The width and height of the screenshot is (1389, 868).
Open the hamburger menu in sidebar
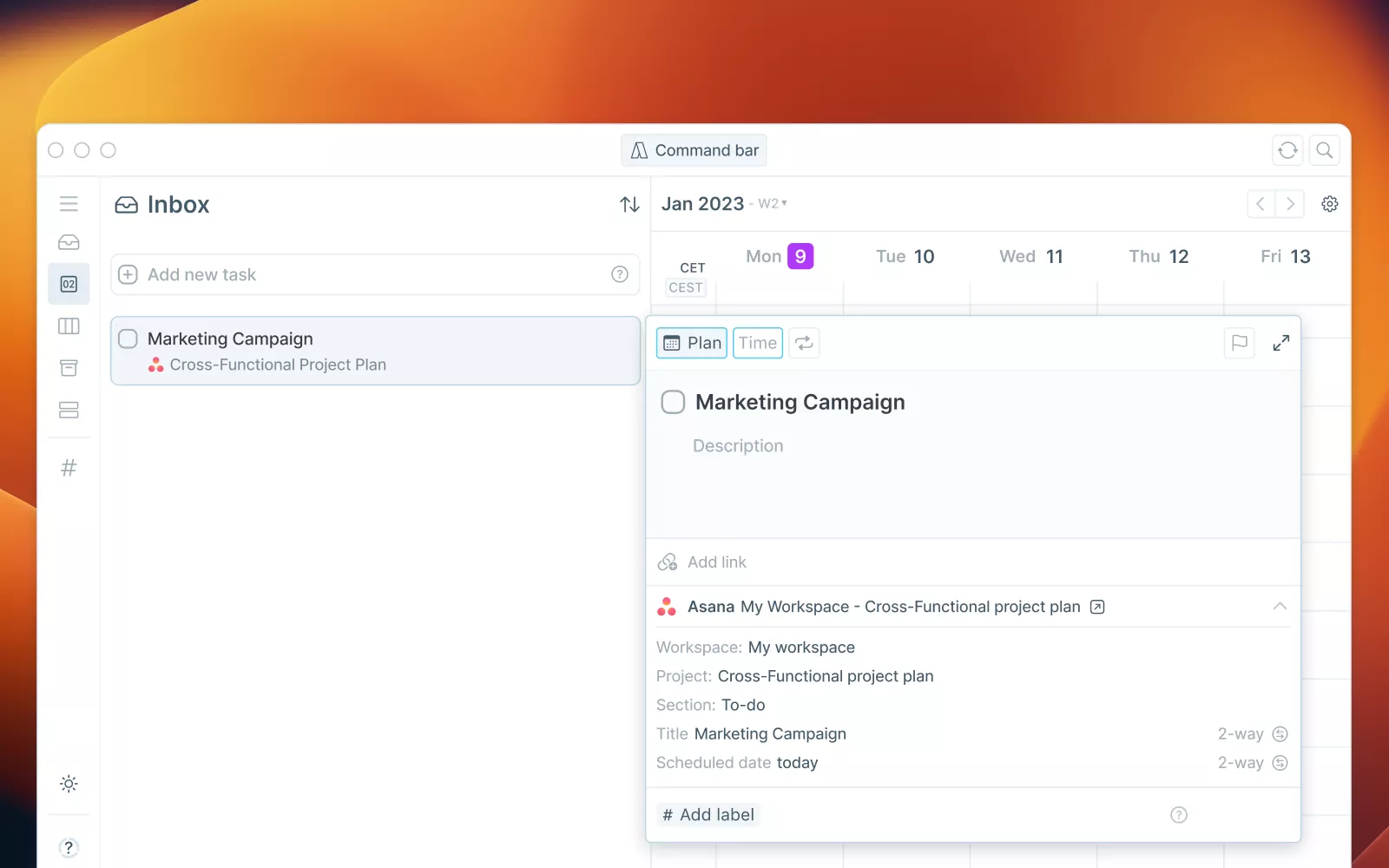pyautogui.click(x=69, y=204)
